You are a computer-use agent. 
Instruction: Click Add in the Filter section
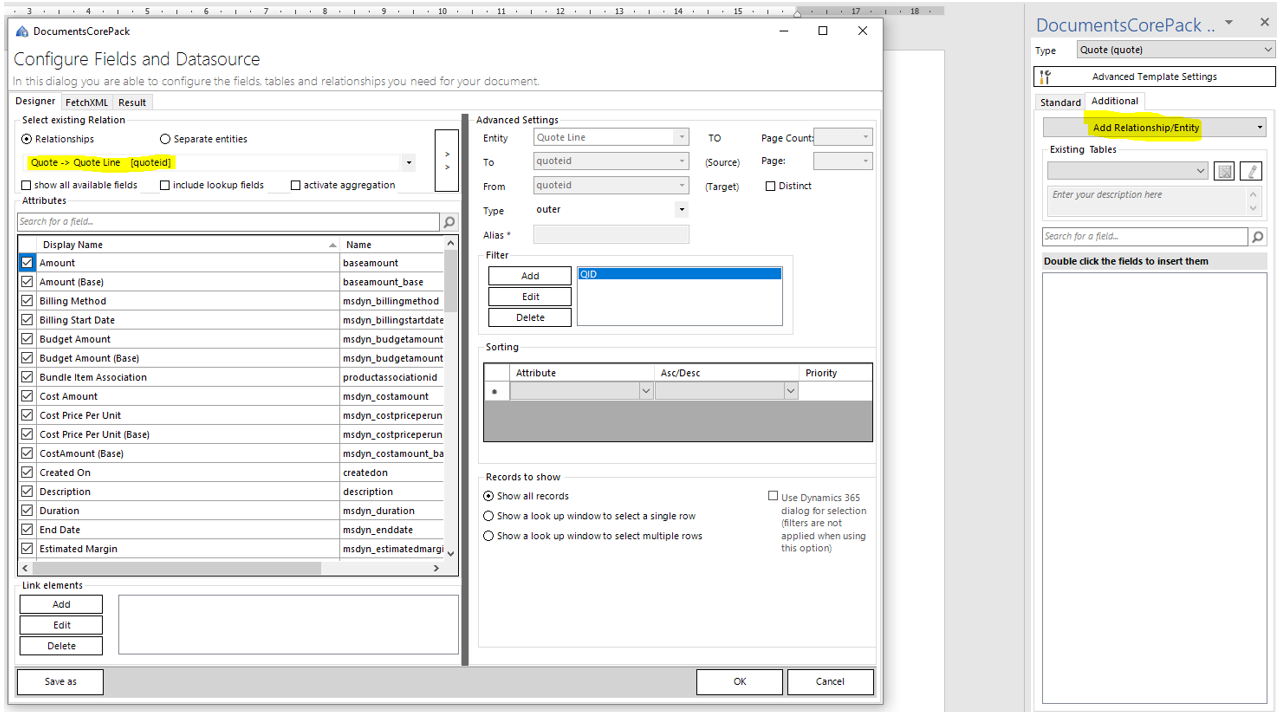click(530, 276)
